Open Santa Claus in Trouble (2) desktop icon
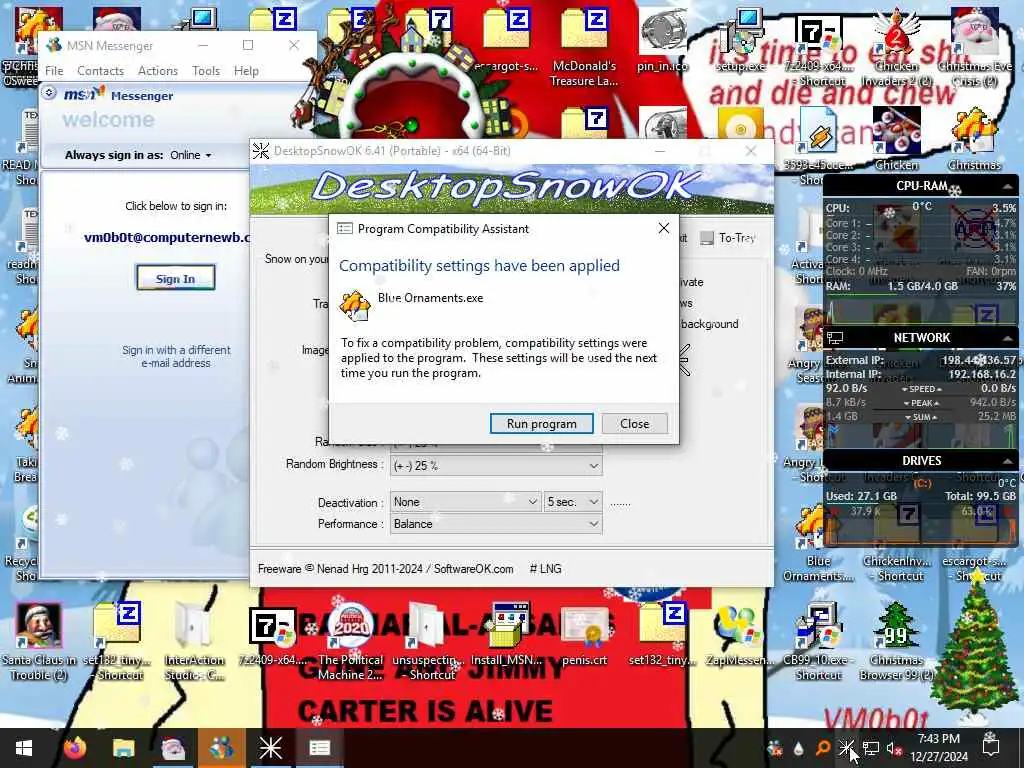The image size is (1024, 768). [38, 642]
